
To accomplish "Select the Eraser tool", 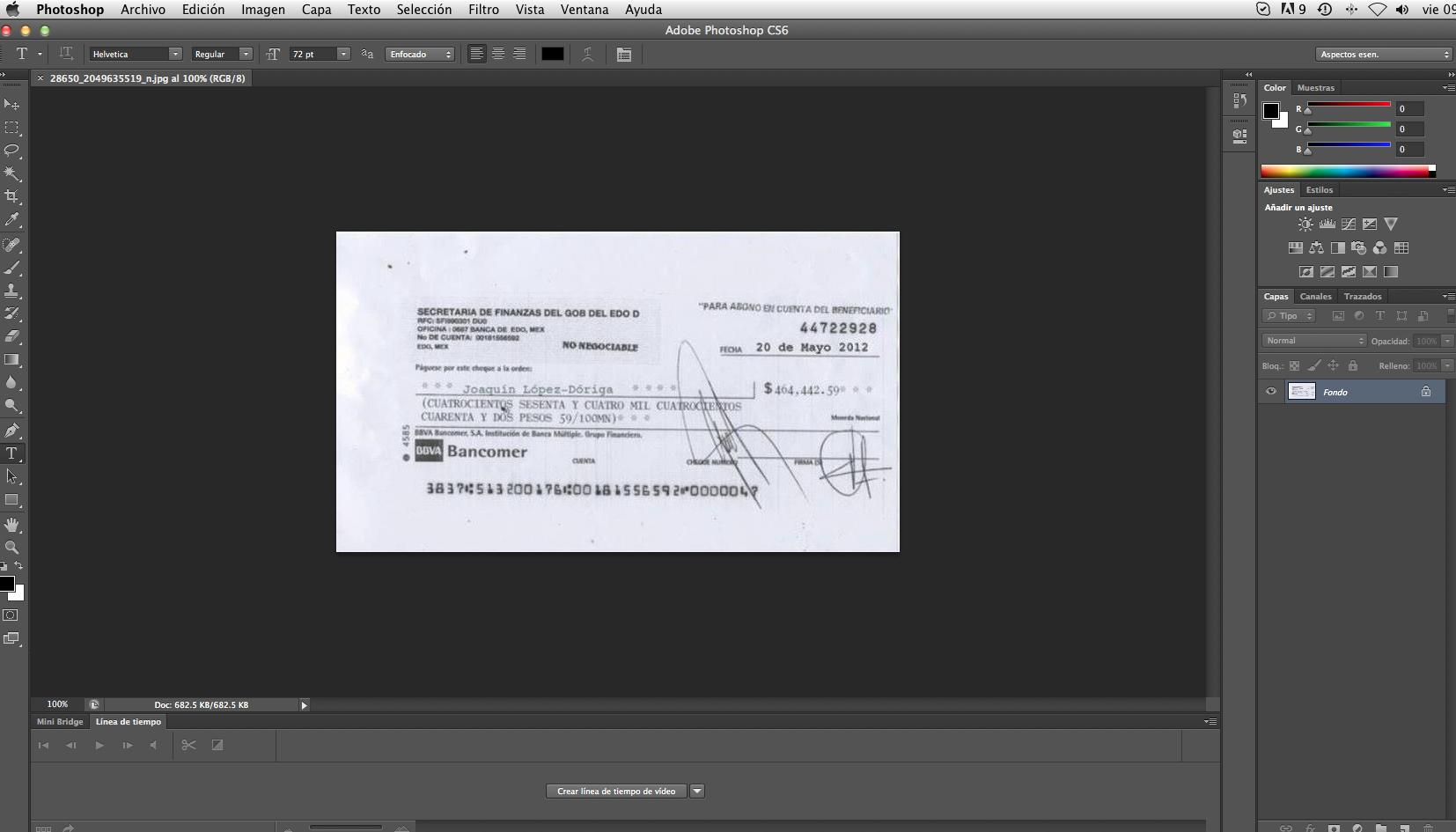I will click(12, 336).
